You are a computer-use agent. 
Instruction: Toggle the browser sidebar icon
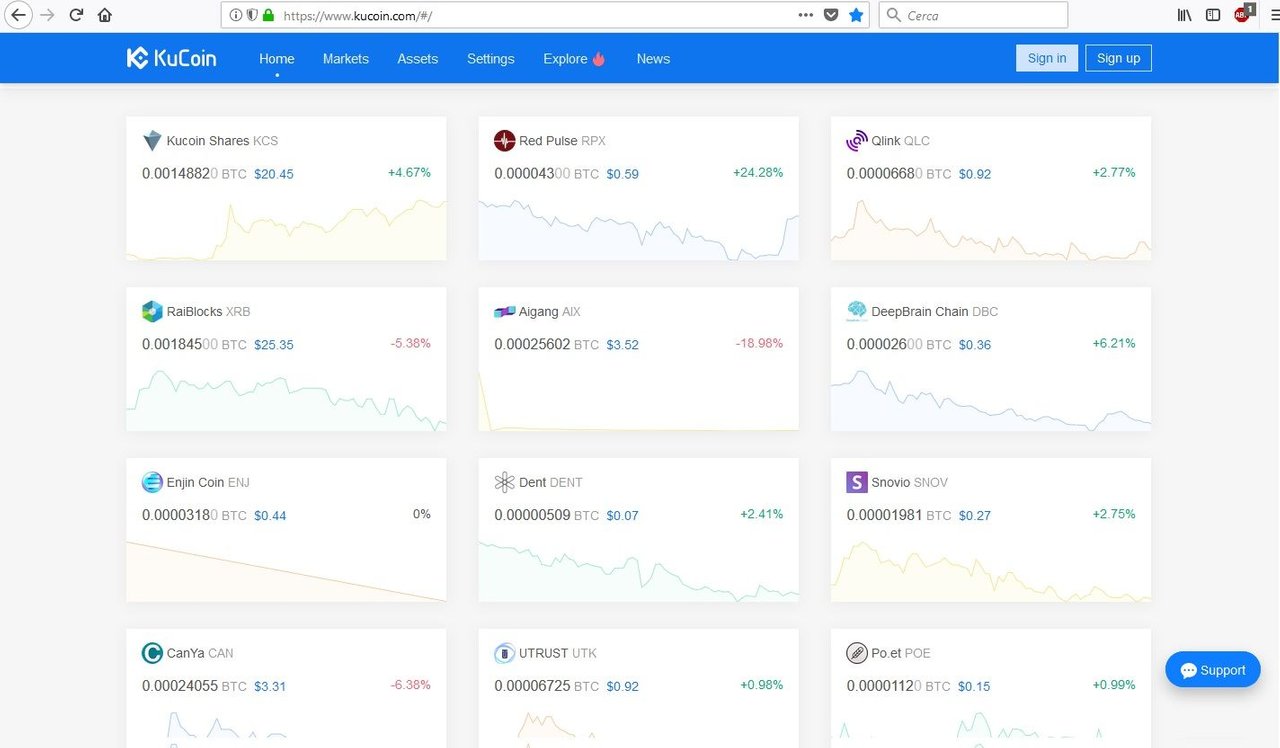click(1213, 15)
